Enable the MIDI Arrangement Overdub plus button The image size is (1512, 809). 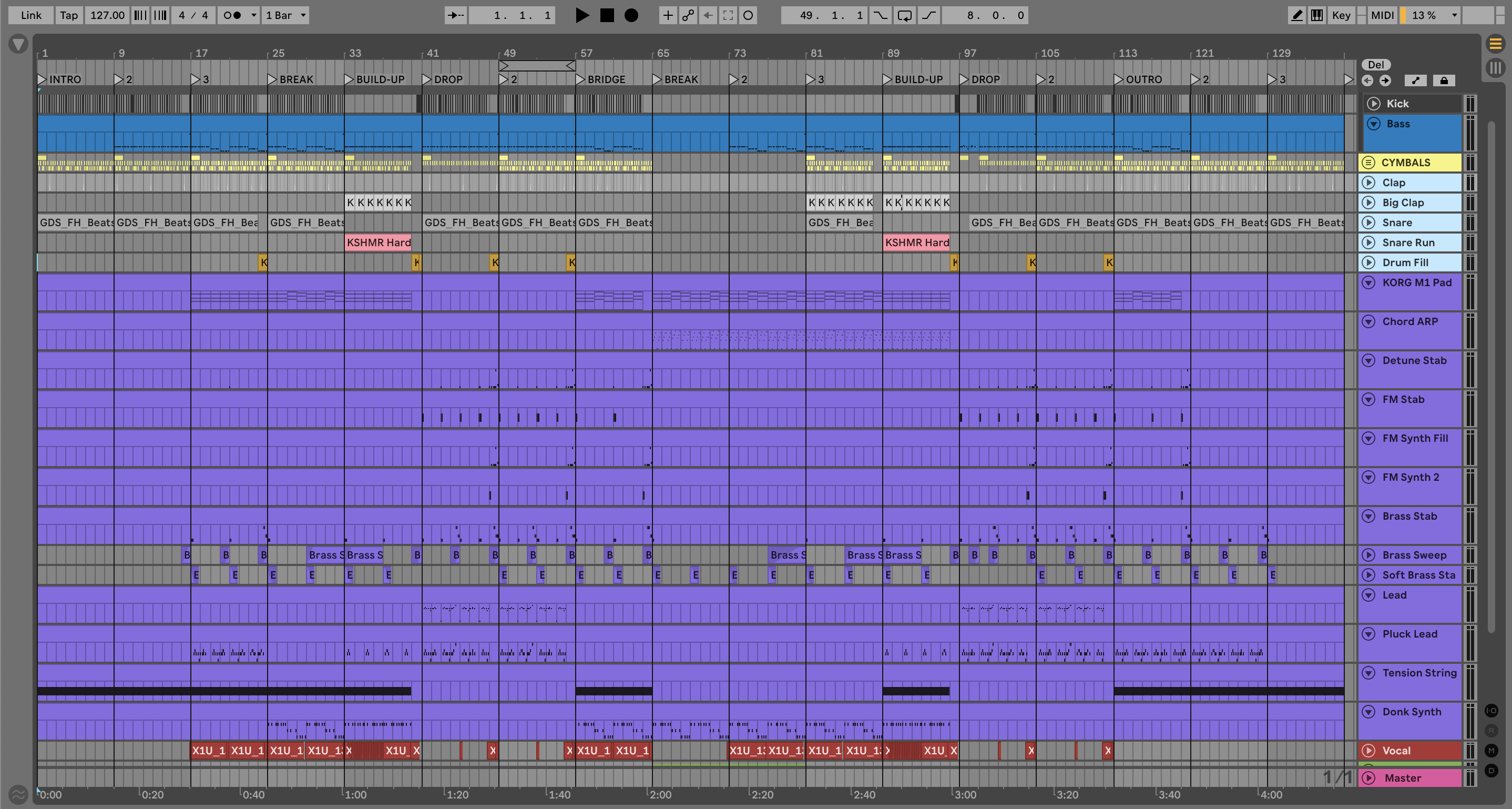click(667, 15)
